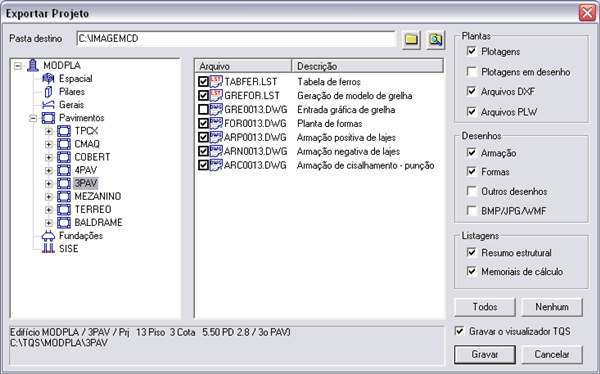600x374 pixels.
Task: Click the Todos button
Action: pos(485,307)
